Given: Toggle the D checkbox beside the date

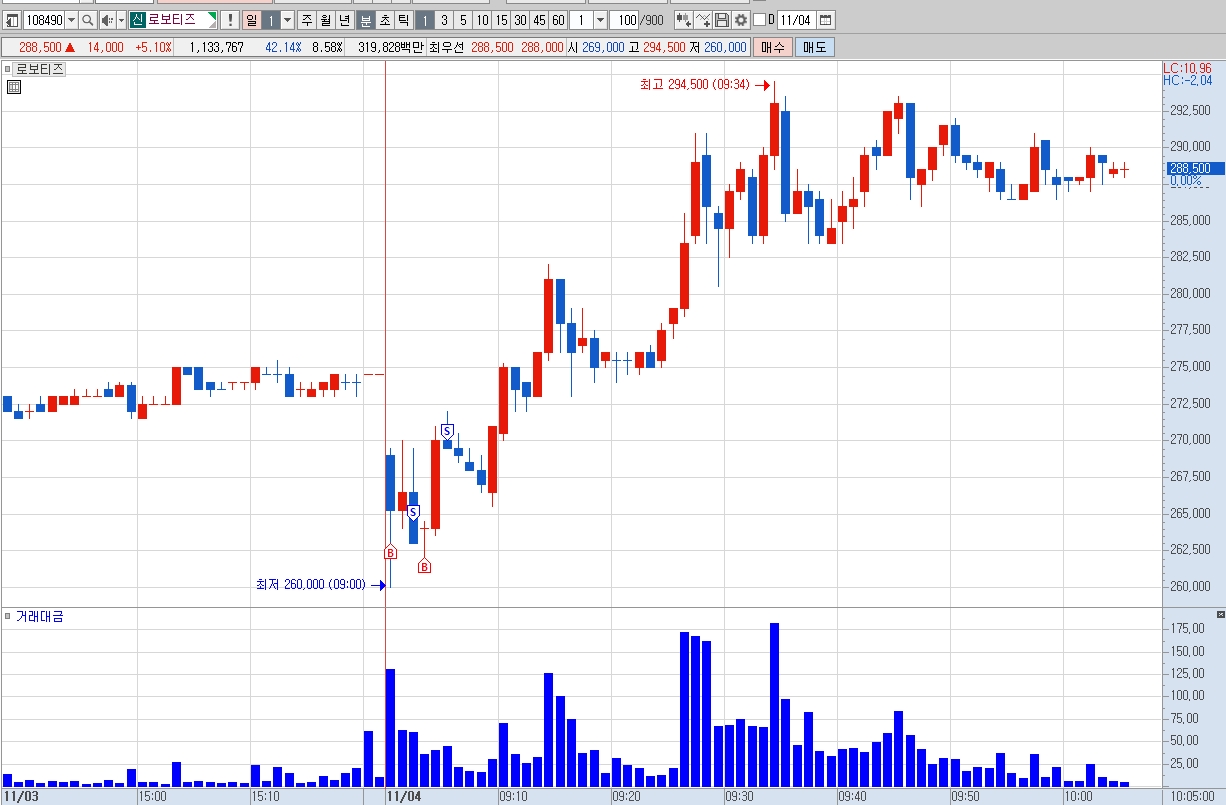Looking at the screenshot, I should 759,20.
